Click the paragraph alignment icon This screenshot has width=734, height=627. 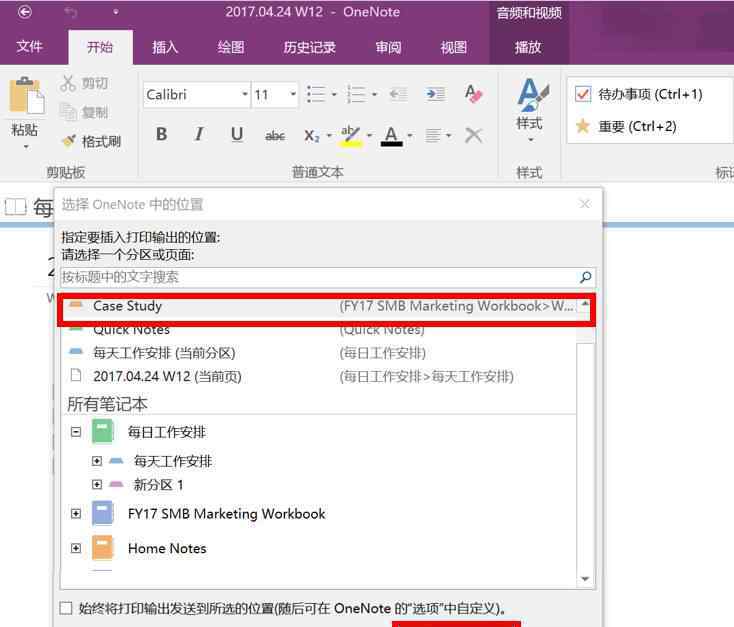coord(433,136)
